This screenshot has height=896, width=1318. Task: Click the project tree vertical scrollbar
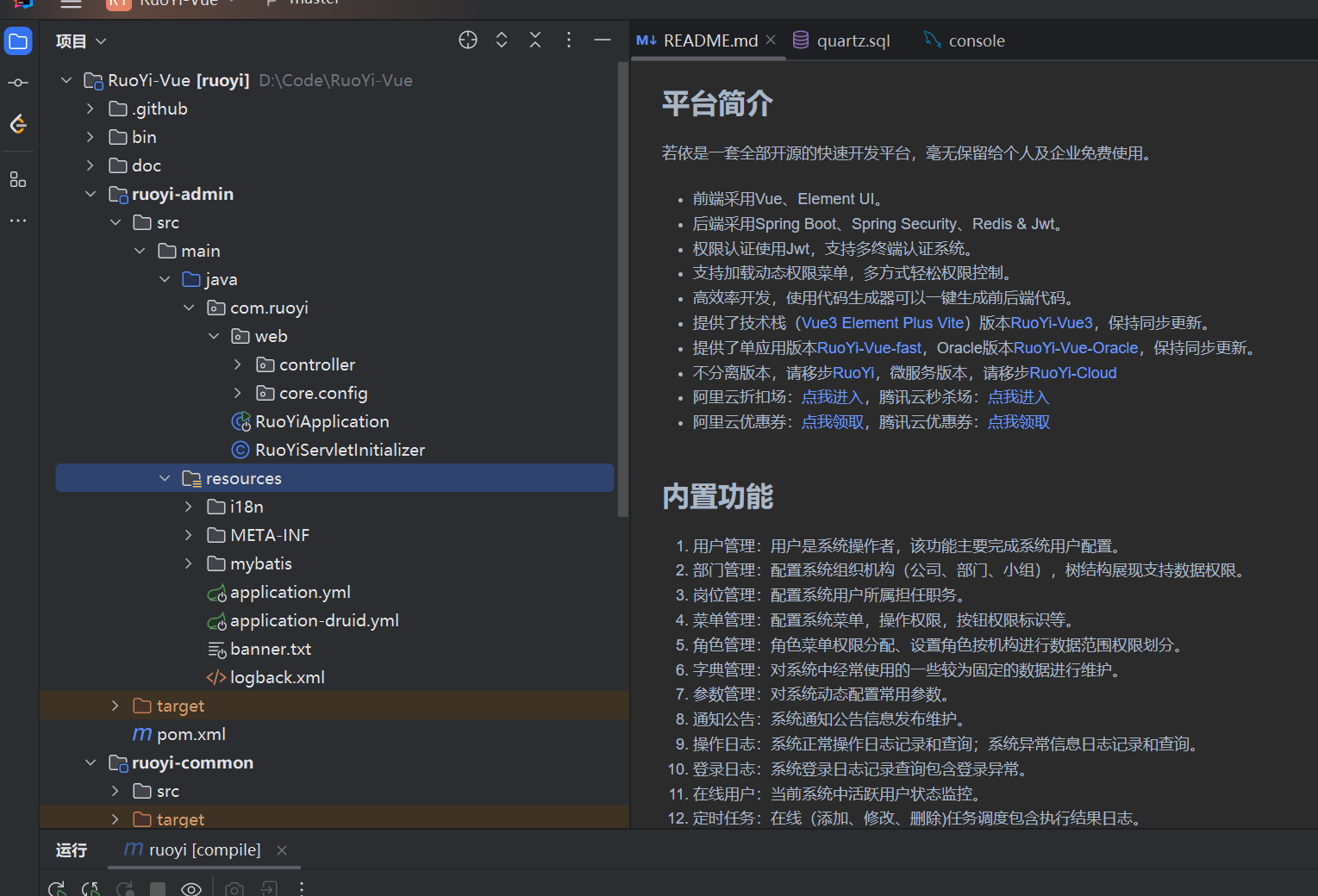point(623,289)
